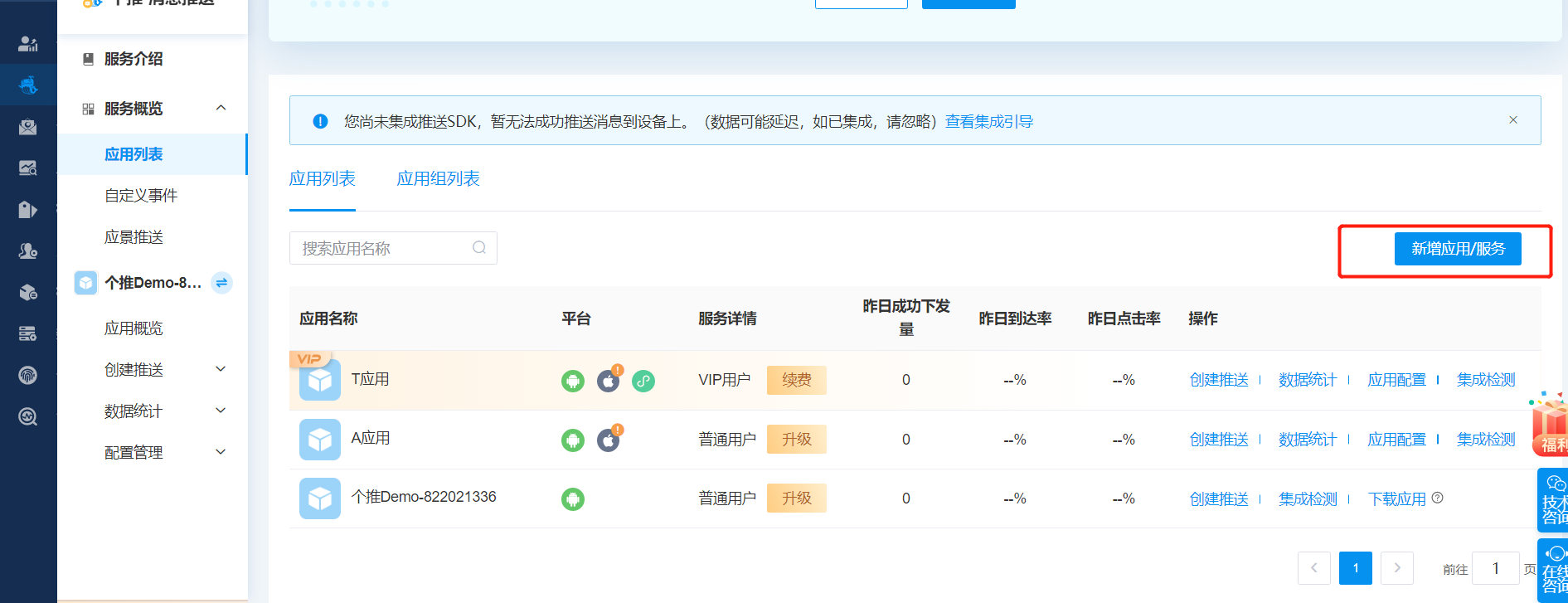Click the search magnifier in 搜索应用名称 box
The width and height of the screenshot is (1568, 603).
pyautogui.click(x=479, y=247)
